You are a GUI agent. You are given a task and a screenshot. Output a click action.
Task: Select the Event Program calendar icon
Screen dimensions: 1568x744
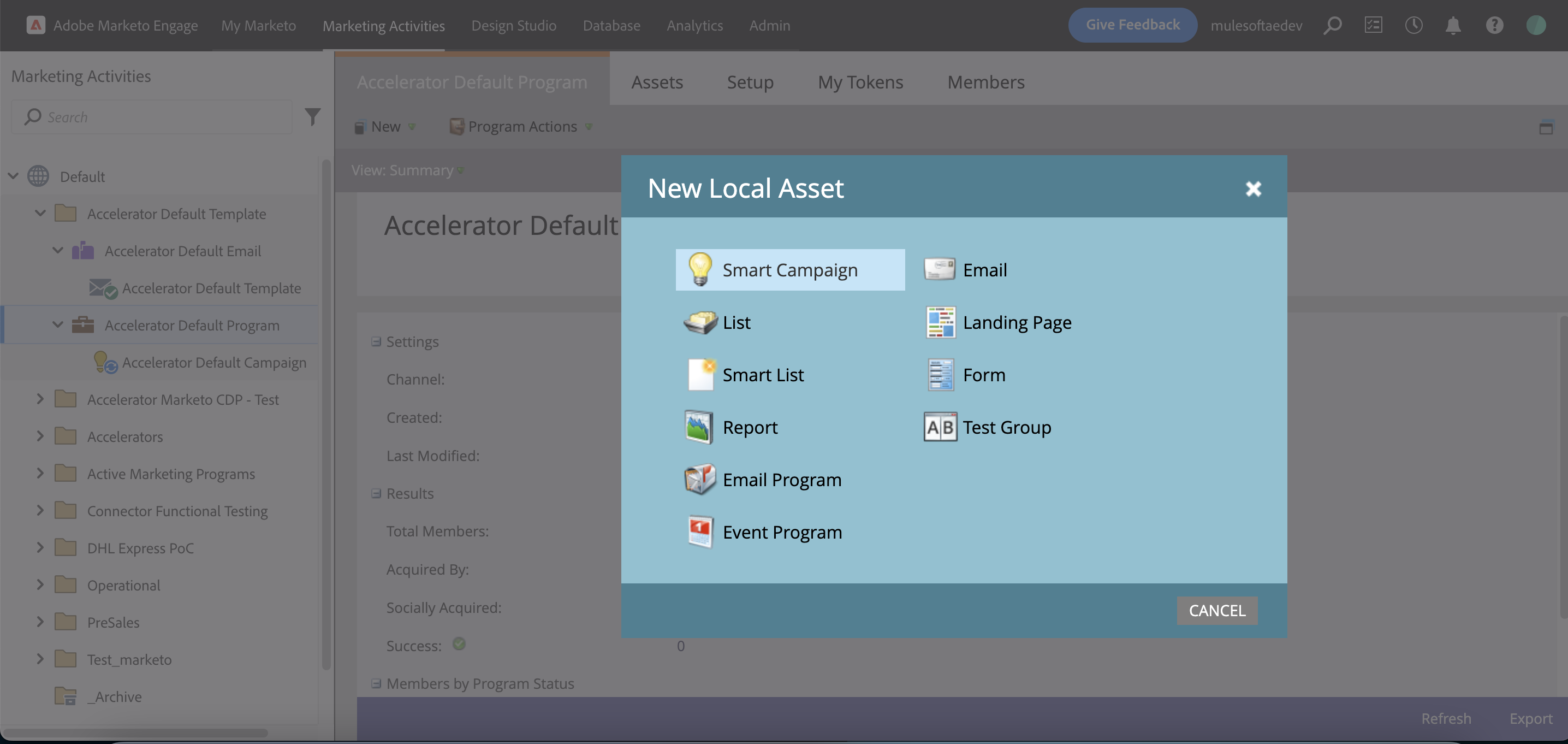[x=700, y=532]
